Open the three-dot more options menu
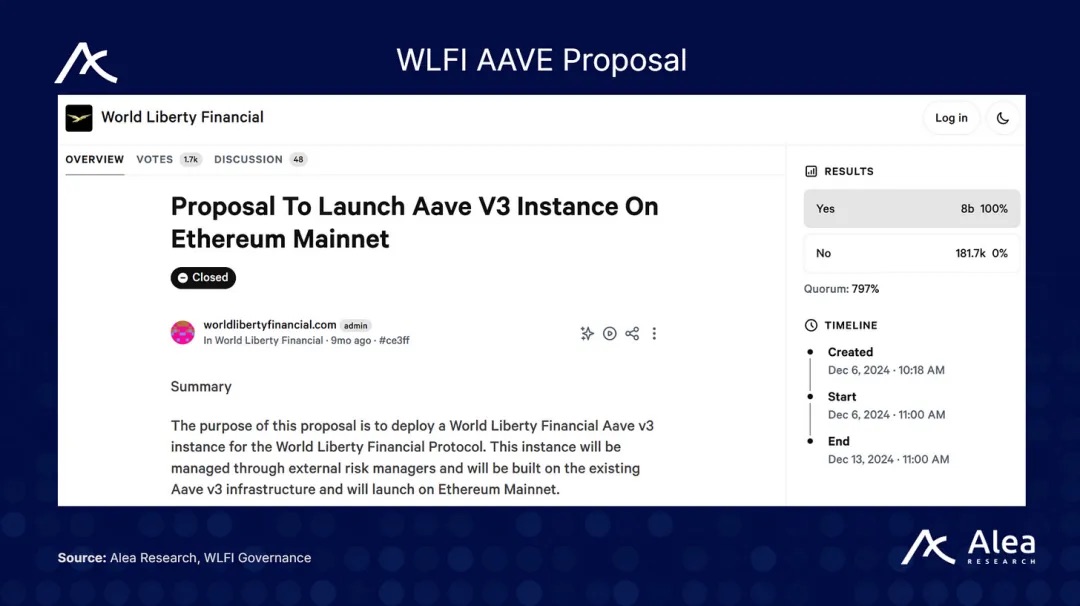The width and height of the screenshot is (1080, 606). coord(654,333)
